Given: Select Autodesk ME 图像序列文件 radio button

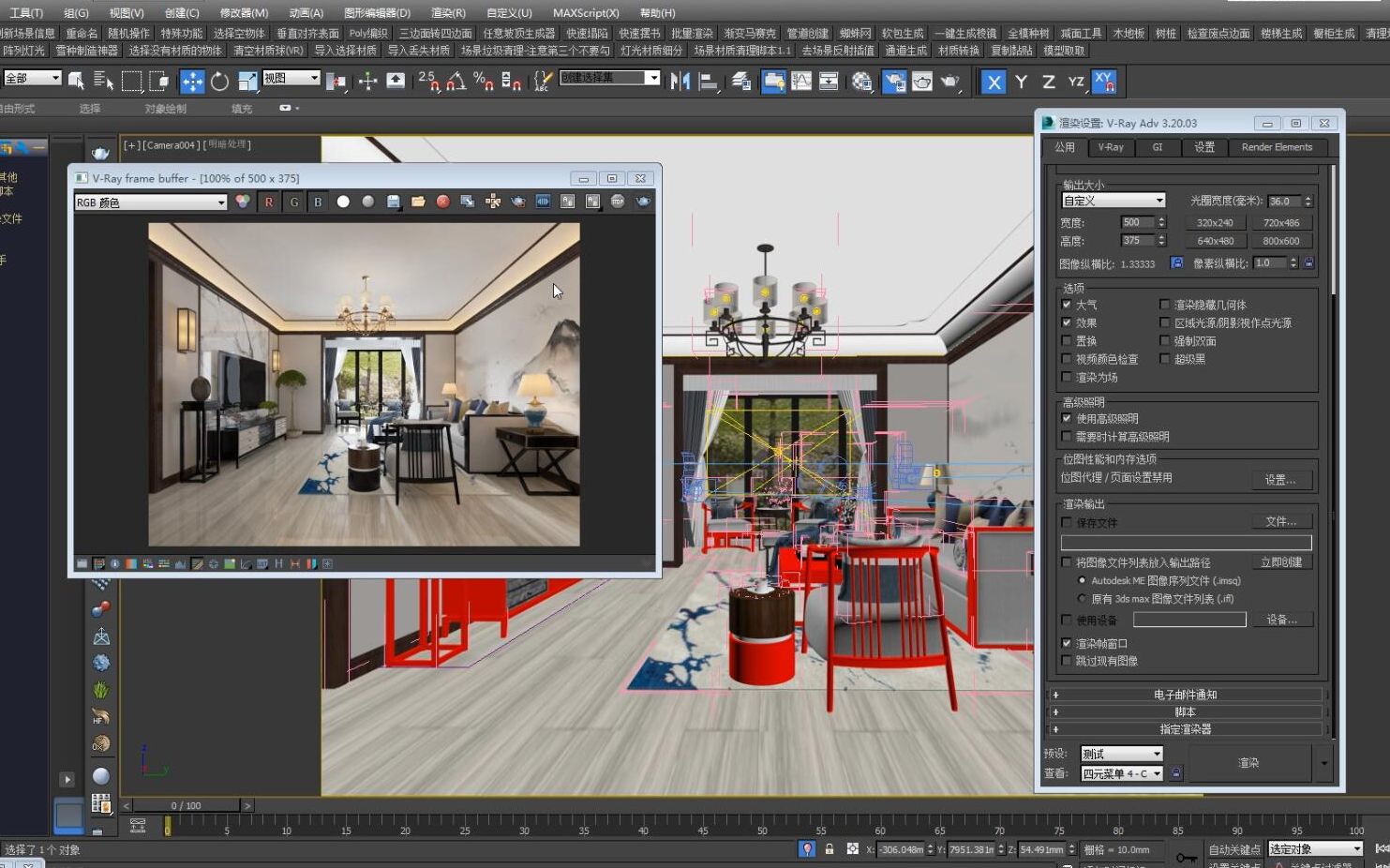Looking at the screenshot, I should pyautogui.click(x=1082, y=581).
